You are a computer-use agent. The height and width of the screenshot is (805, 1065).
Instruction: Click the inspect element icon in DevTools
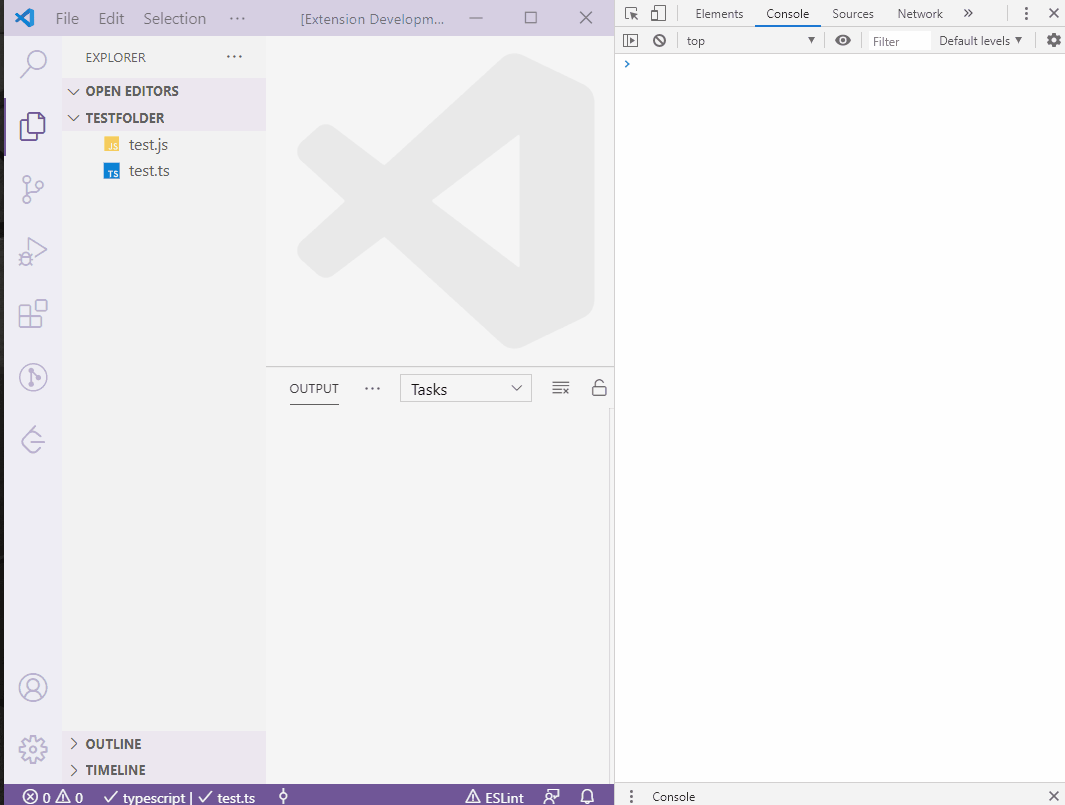click(x=631, y=13)
